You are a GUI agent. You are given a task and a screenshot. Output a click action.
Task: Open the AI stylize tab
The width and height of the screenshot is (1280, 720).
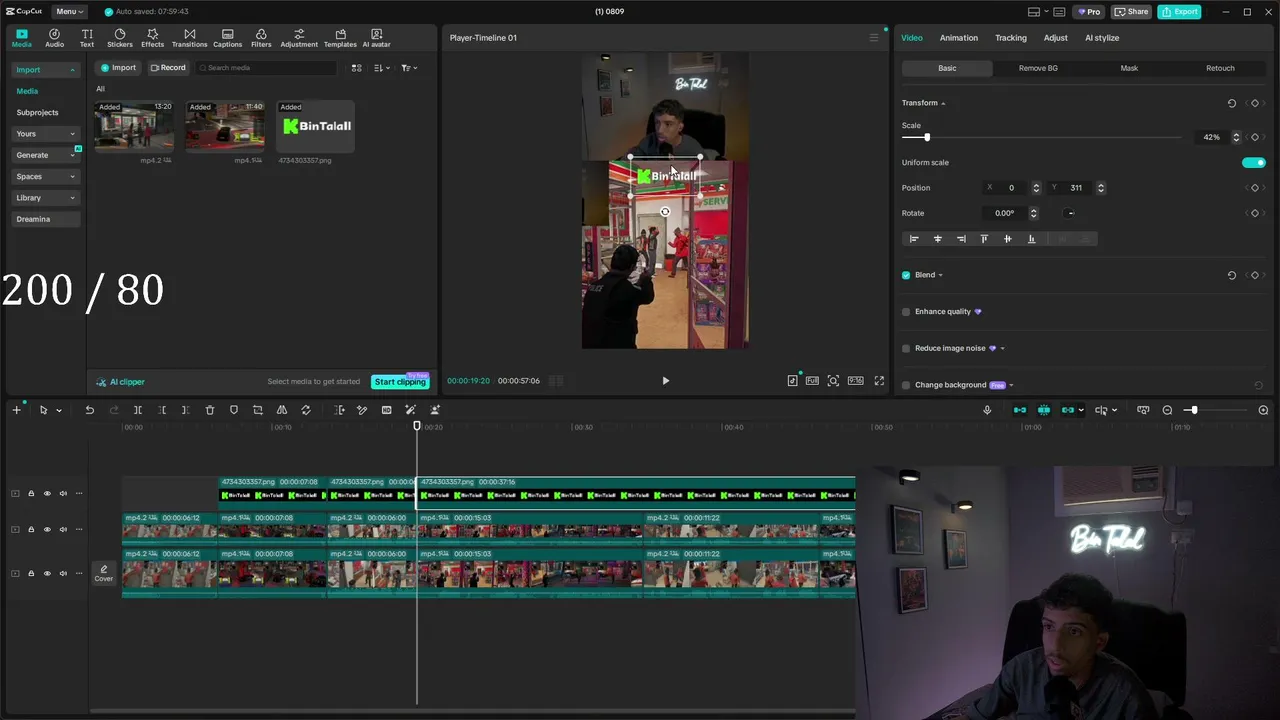click(x=1102, y=38)
